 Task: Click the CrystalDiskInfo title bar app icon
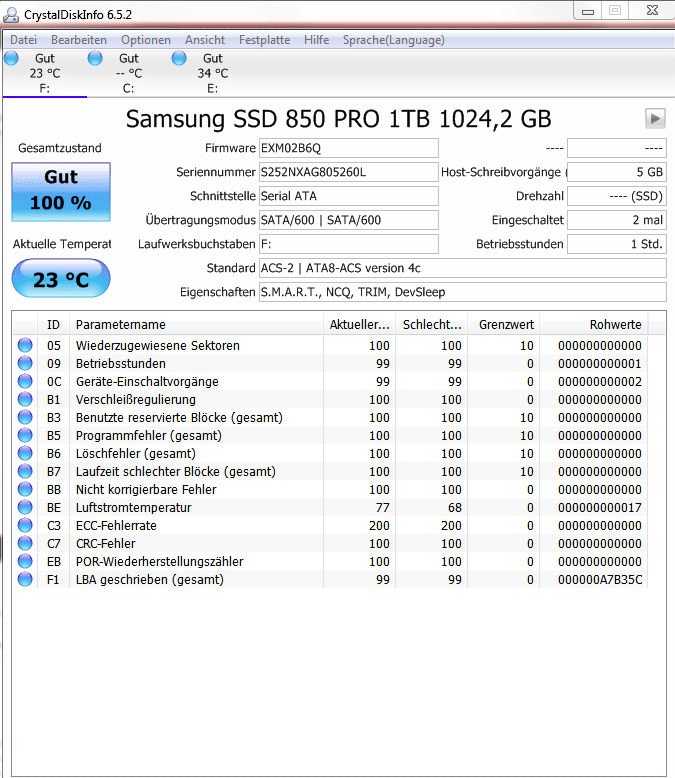tap(11, 14)
